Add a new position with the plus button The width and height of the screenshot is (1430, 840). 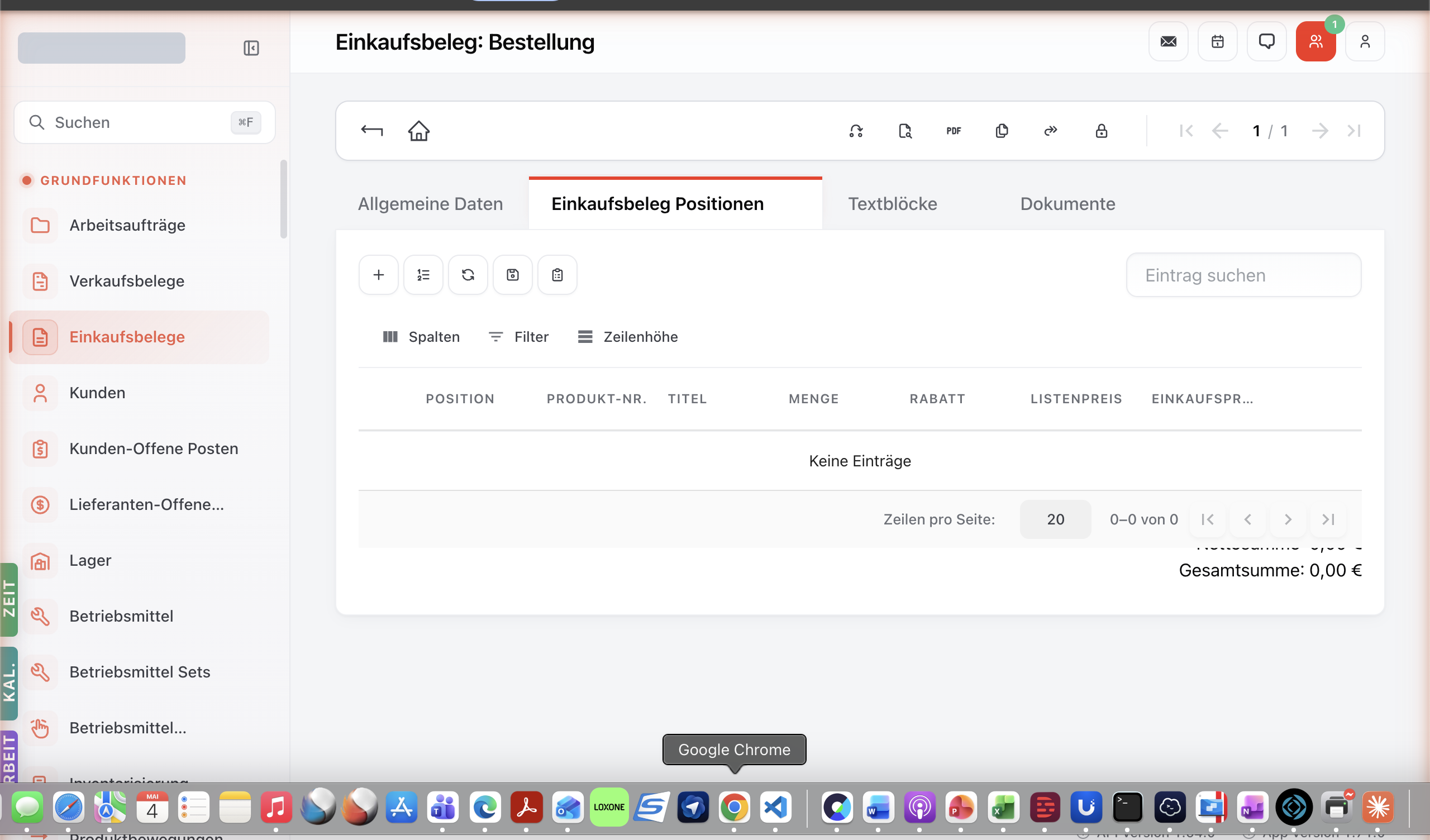point(379,275)
